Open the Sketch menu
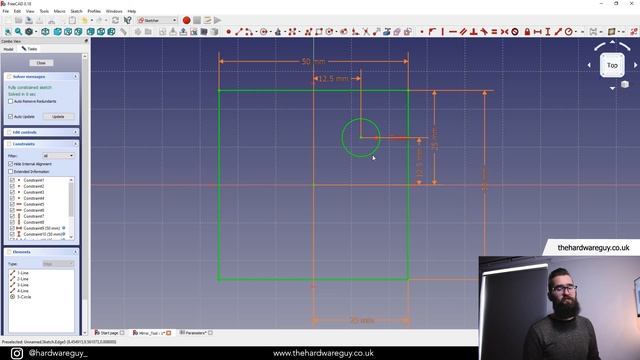Viewport: 640px width, 360px height. (x=76, y=11)
